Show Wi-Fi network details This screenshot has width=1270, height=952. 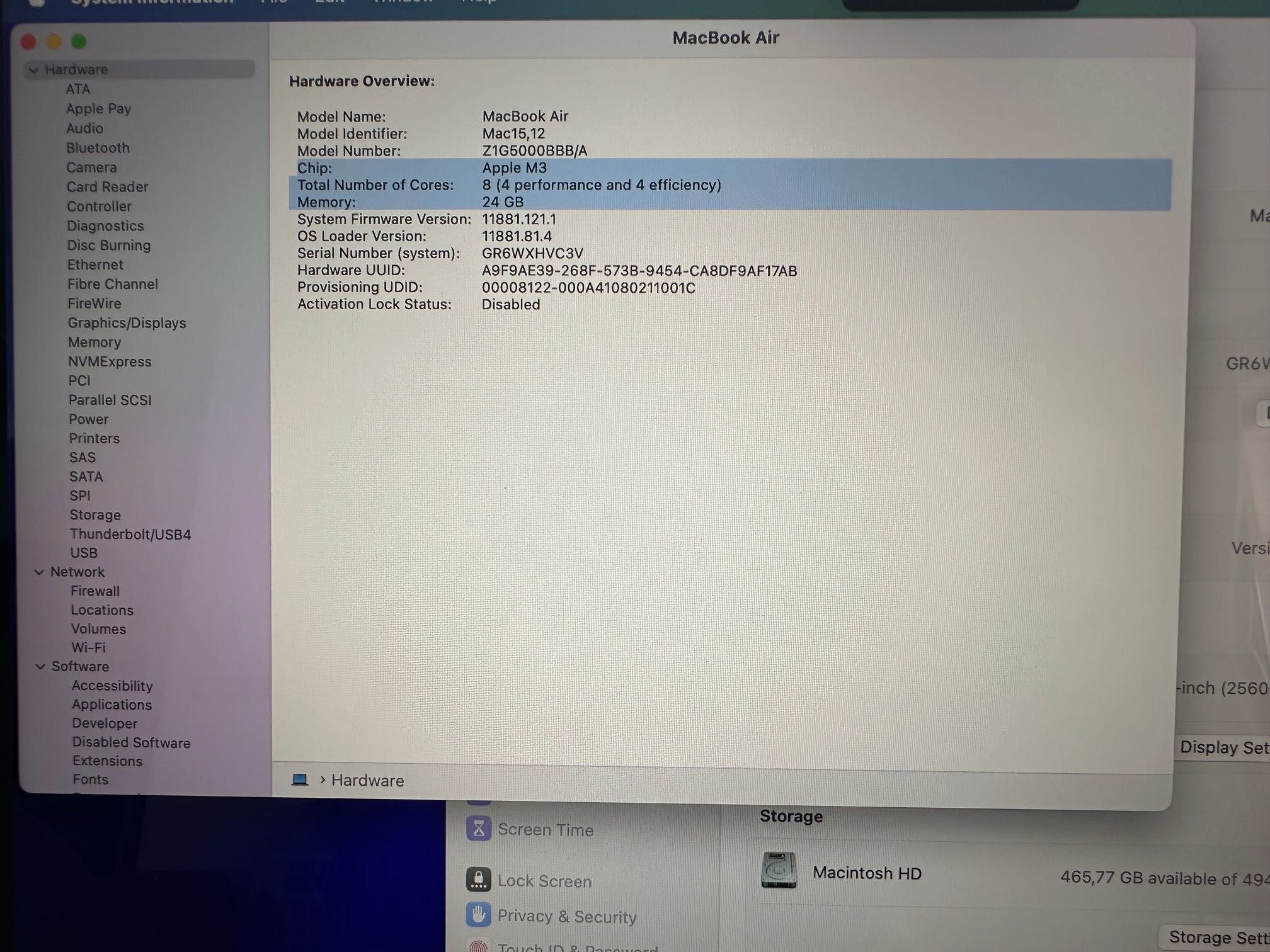(x=88, y=648)
